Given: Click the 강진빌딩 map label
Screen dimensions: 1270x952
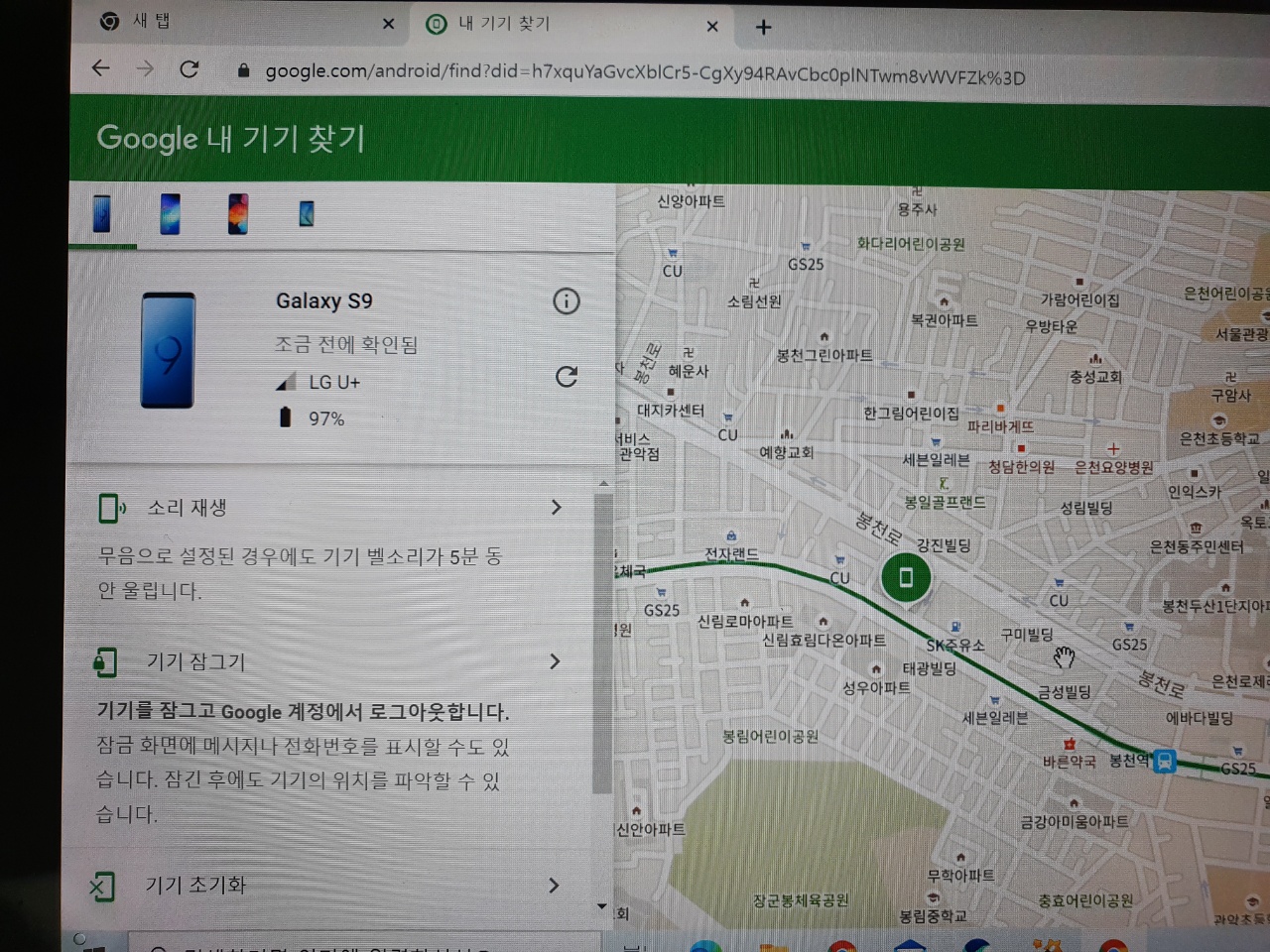Looking at the screenshot, I should 943,545.
